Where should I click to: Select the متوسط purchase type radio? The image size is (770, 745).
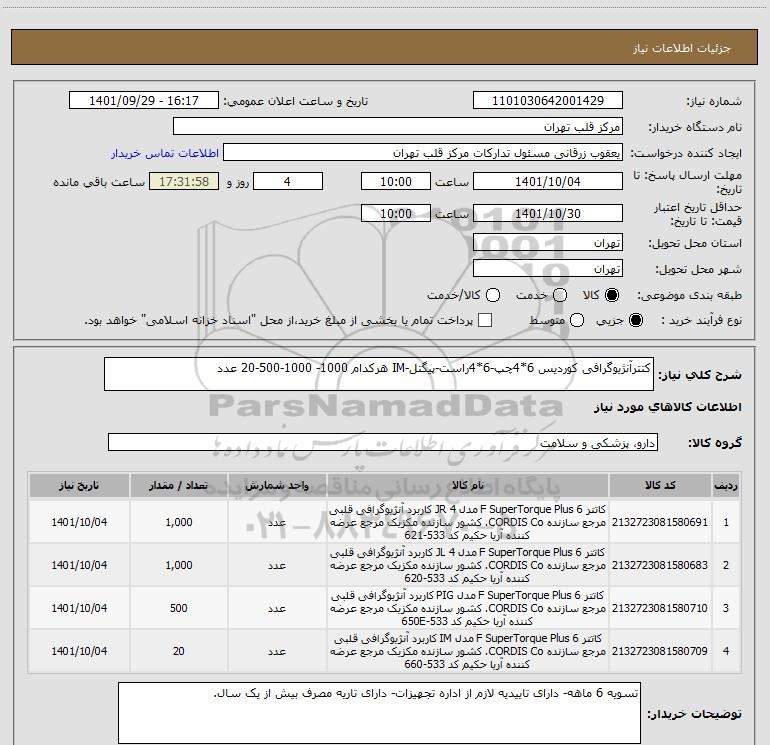click(x=577, y=320)
